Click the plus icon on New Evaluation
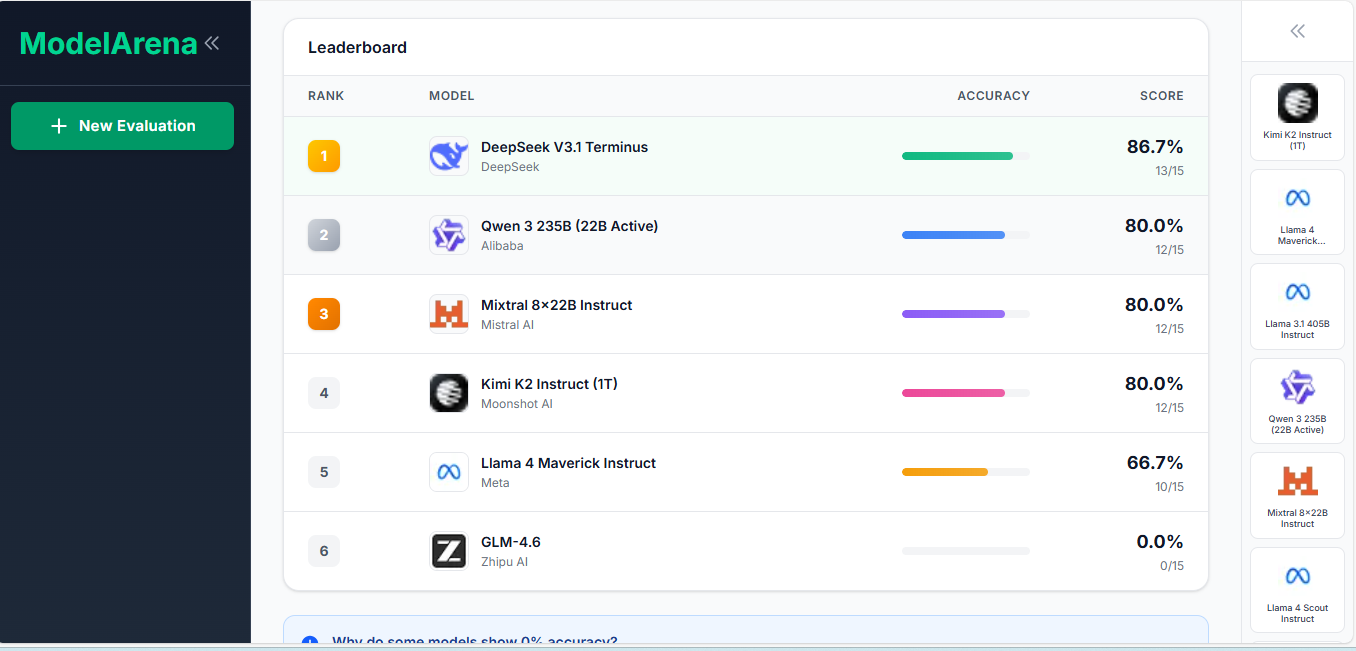 [59, 126]
